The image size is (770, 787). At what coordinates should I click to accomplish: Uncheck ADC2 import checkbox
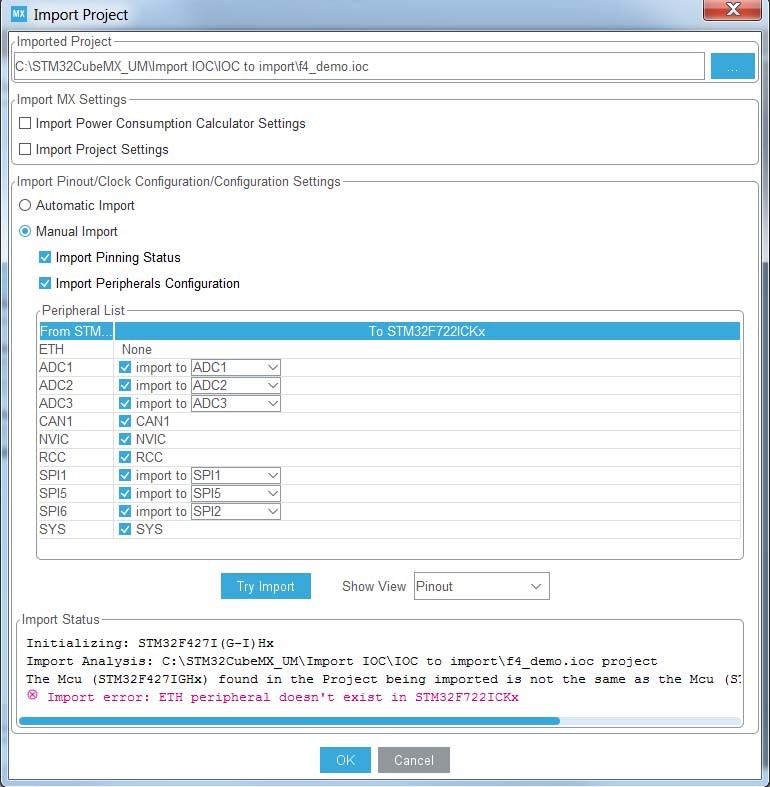click(125, 385)
